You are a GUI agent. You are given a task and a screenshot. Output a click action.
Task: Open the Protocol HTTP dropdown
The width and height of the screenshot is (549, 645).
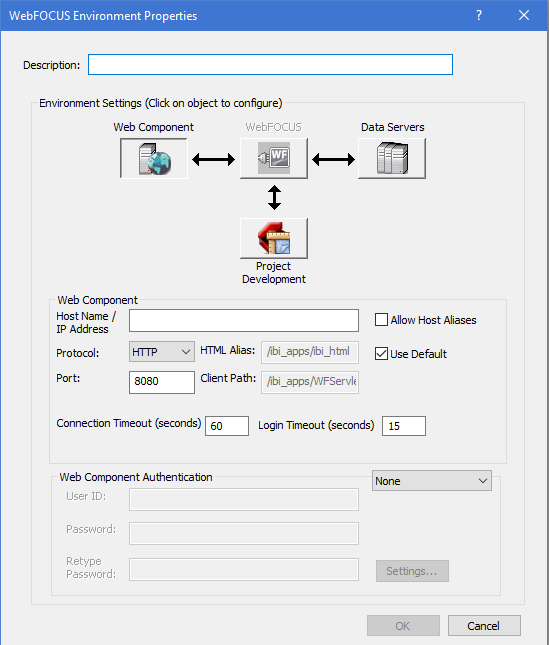(162, 352)
